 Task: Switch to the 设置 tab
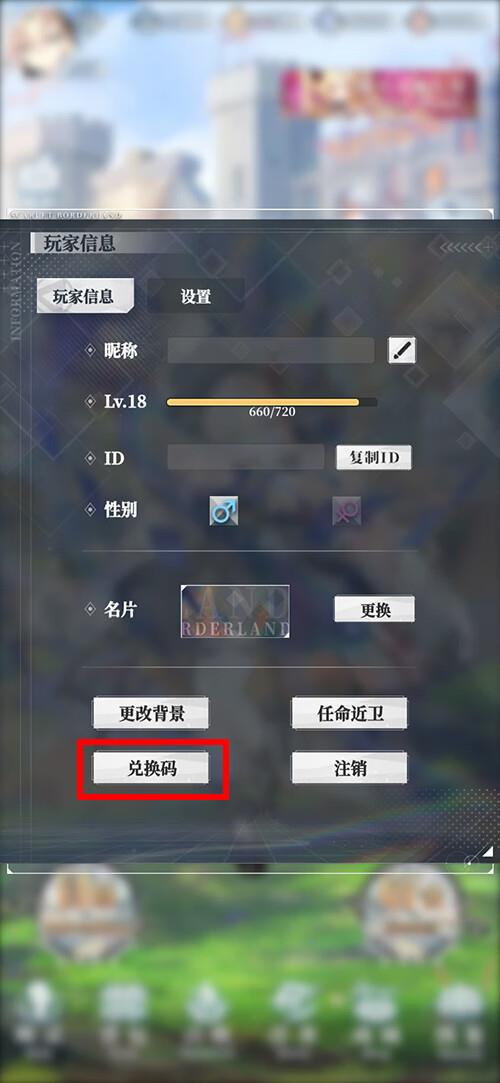click(x=195, y=296)
